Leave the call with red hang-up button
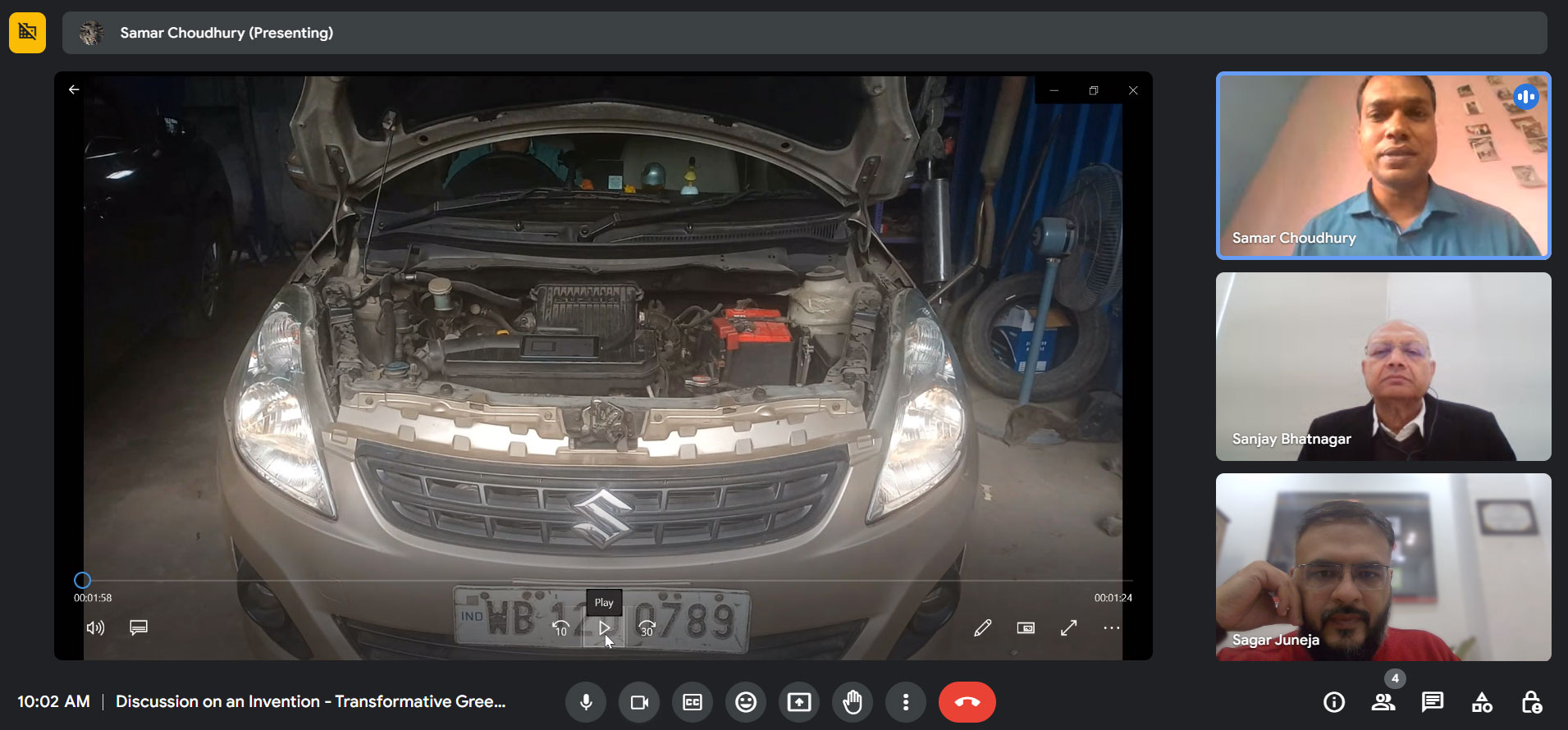The width and height of the screenshot is (1568, 730). point(967,702)
